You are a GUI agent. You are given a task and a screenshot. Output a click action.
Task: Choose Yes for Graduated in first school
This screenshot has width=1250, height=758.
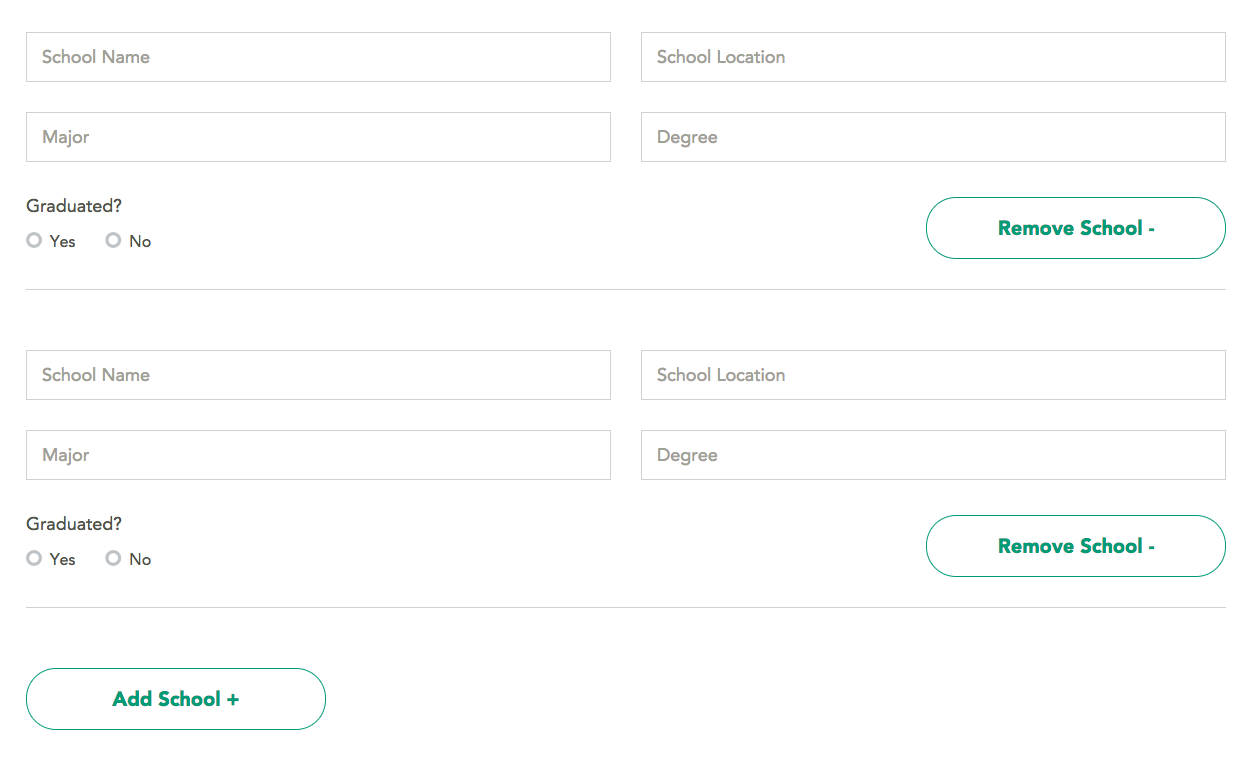34,240
